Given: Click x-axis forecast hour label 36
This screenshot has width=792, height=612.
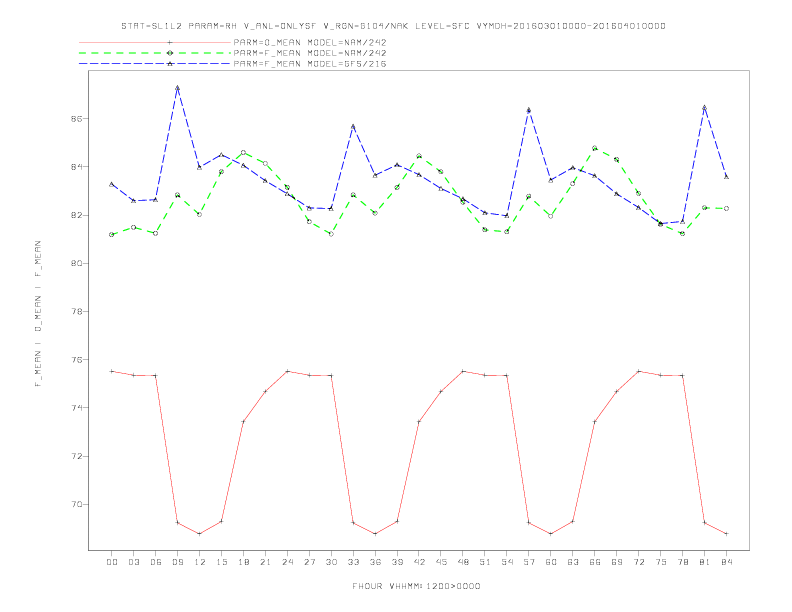Looking at the screenshot, I should (375, 562).
